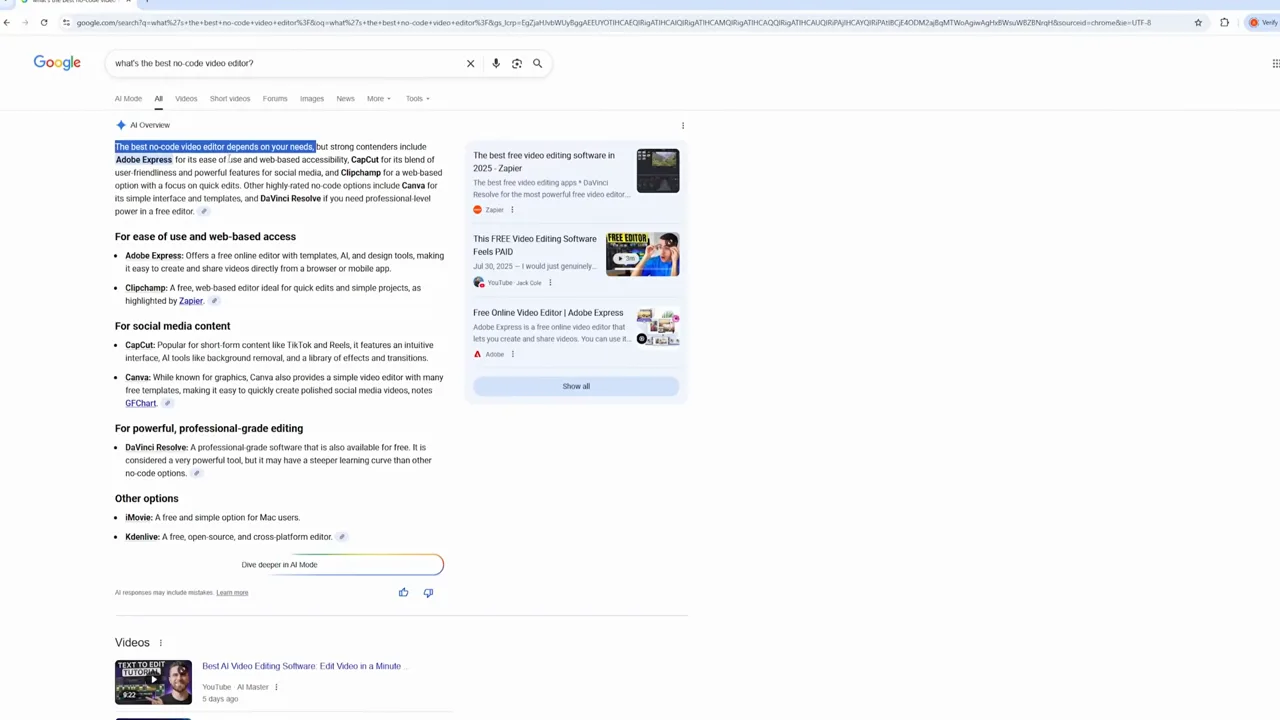Image resolution: width=1280 pixels, height=720 pixels.
Task: Click inside the Google search query field
Action: coord(285,63)
